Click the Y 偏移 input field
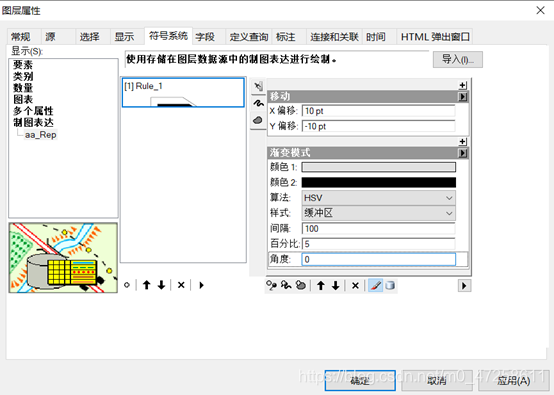 379,126
